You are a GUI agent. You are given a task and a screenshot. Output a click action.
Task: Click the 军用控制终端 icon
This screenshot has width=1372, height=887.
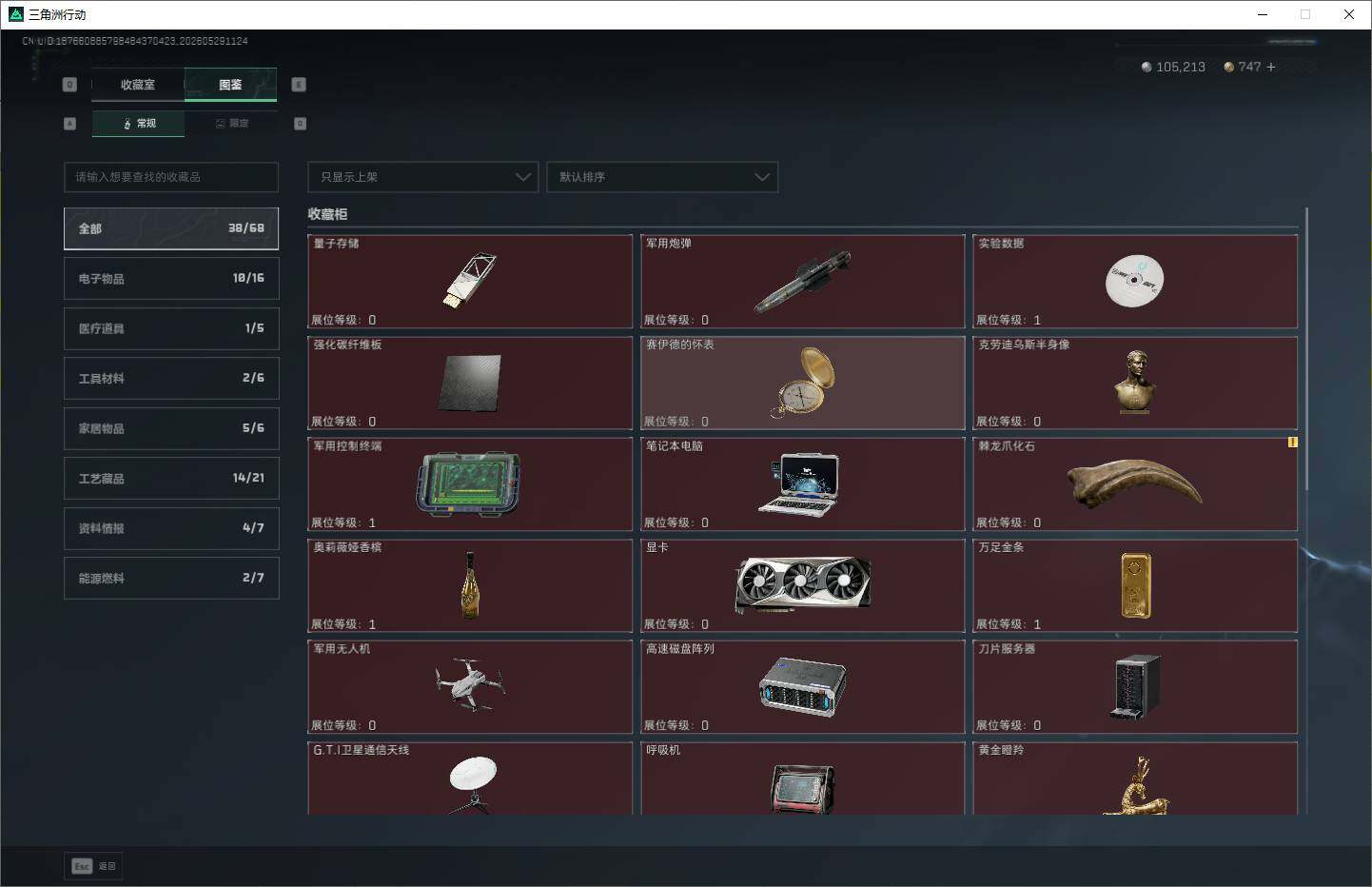coord(468,483)
